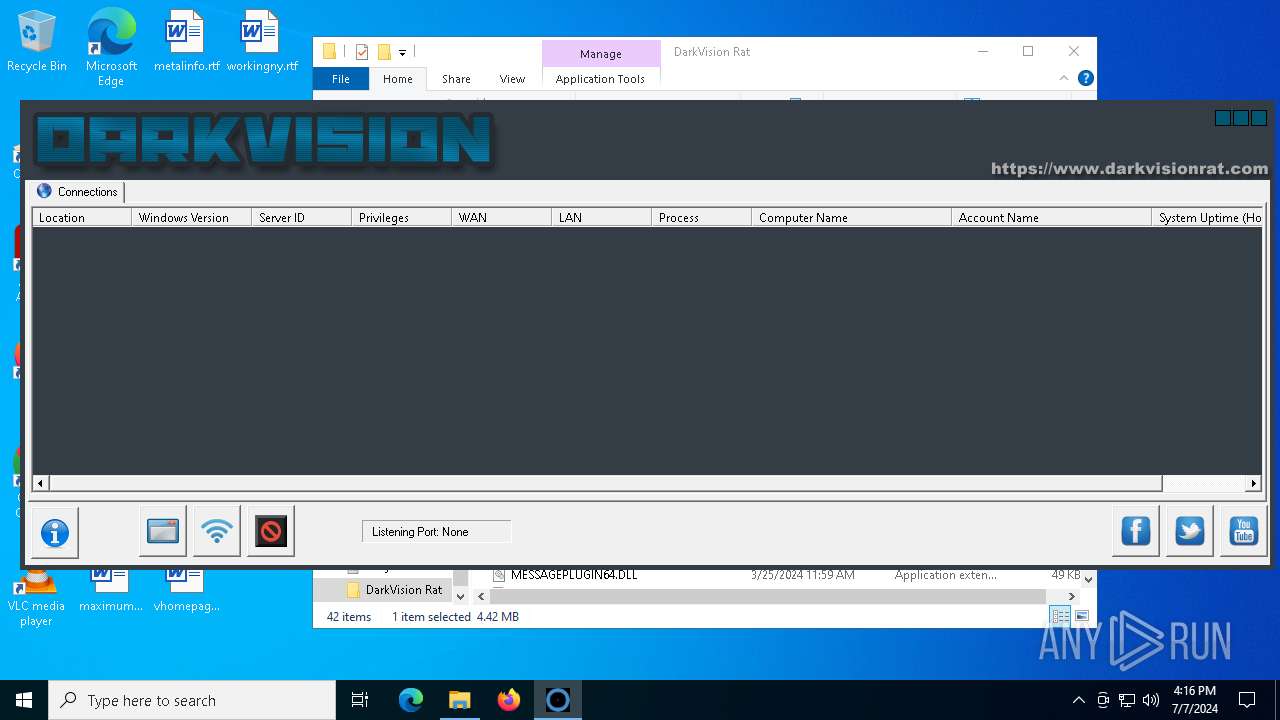This screenshot has height=720, width=1280.
Task: Click the System Uptime column header
Action: coord(1207,217)
